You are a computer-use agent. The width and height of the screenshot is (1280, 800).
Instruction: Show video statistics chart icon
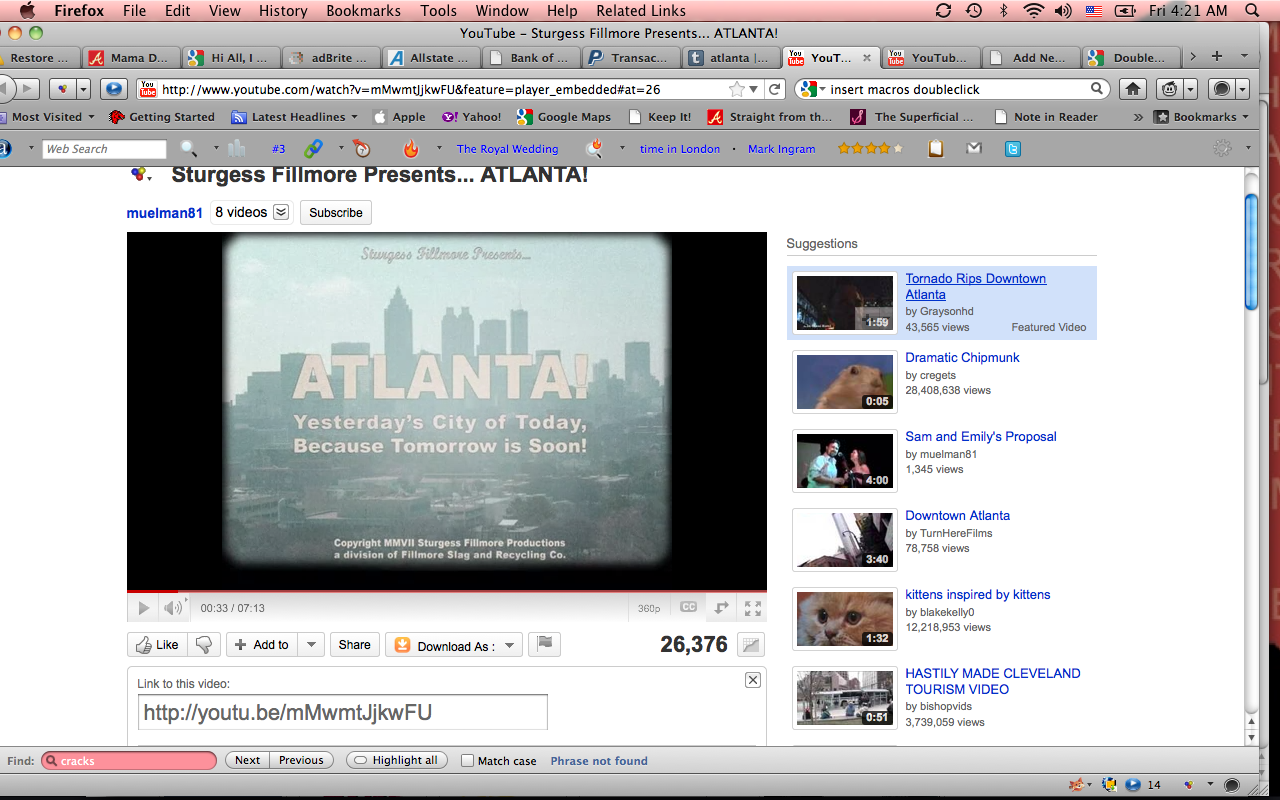pos(750,645)
